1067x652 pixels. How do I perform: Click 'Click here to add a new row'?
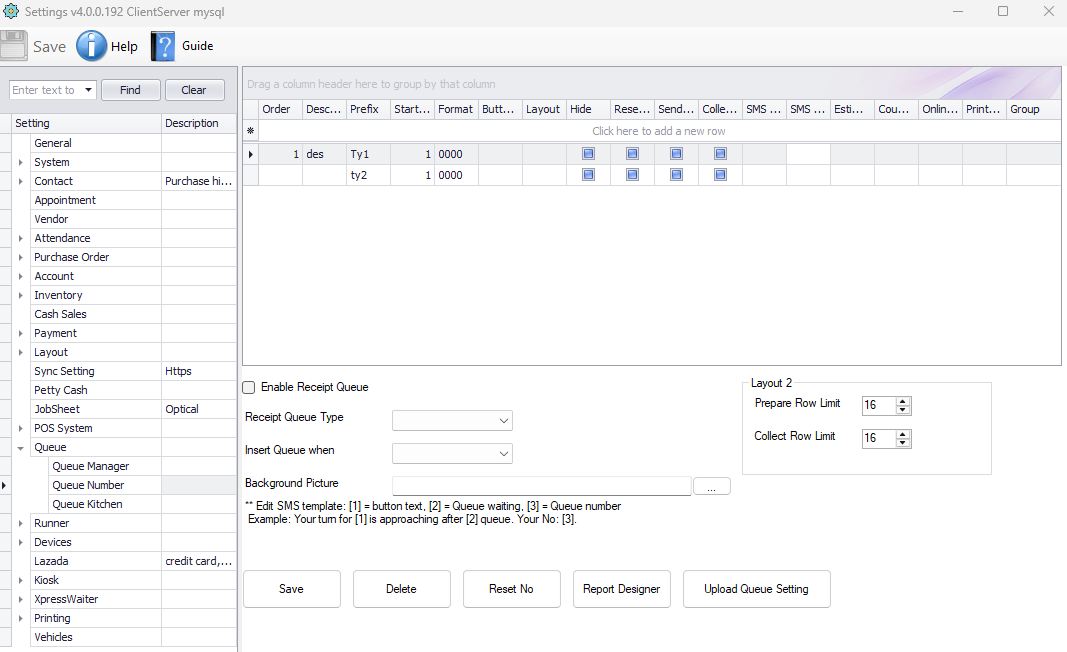click(659, 131)
